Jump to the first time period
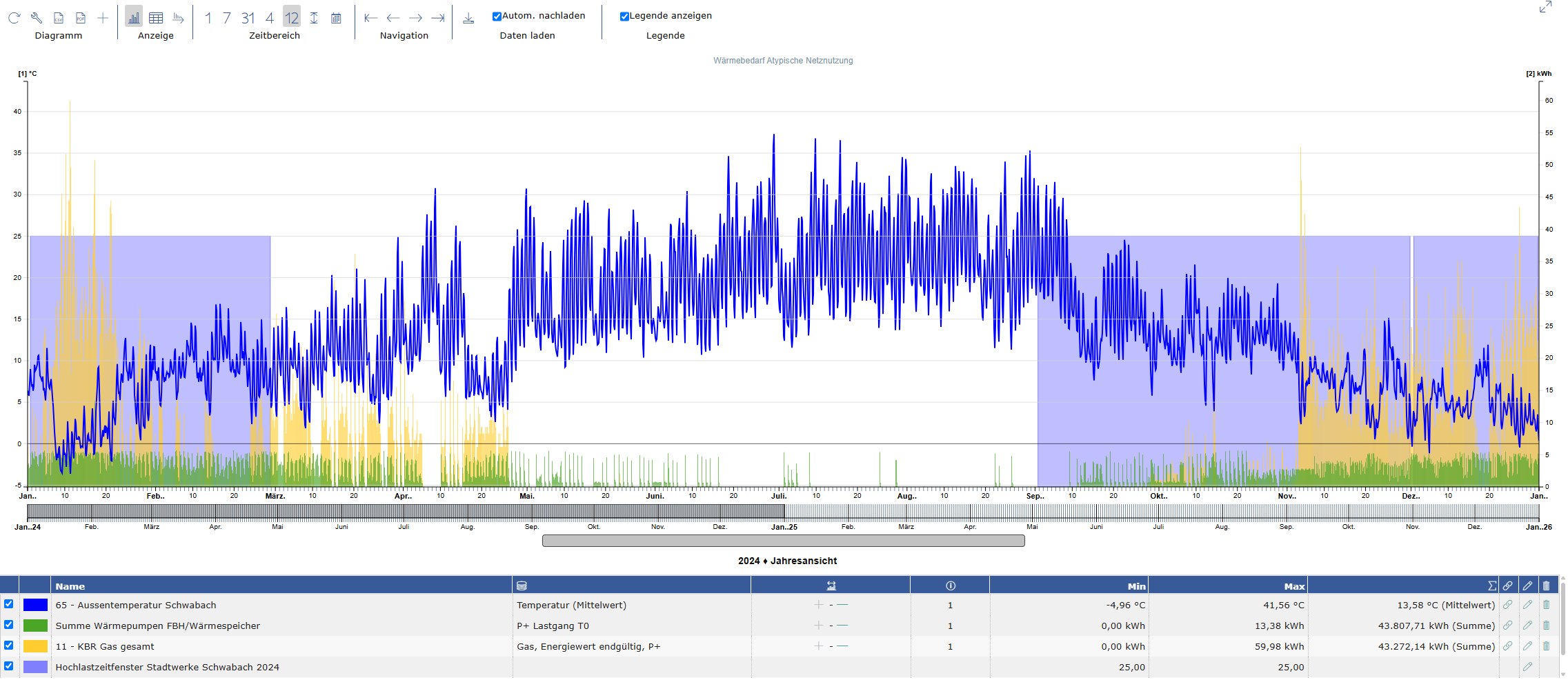1568x680 pixels. click(x=370, y=18)
